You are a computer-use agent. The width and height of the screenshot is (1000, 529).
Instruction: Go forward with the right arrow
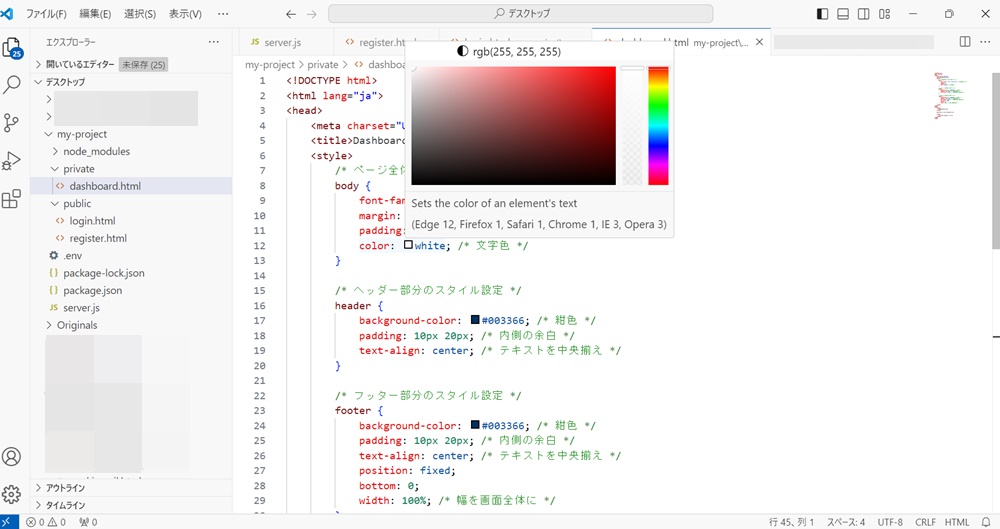(x=311, y=13)
